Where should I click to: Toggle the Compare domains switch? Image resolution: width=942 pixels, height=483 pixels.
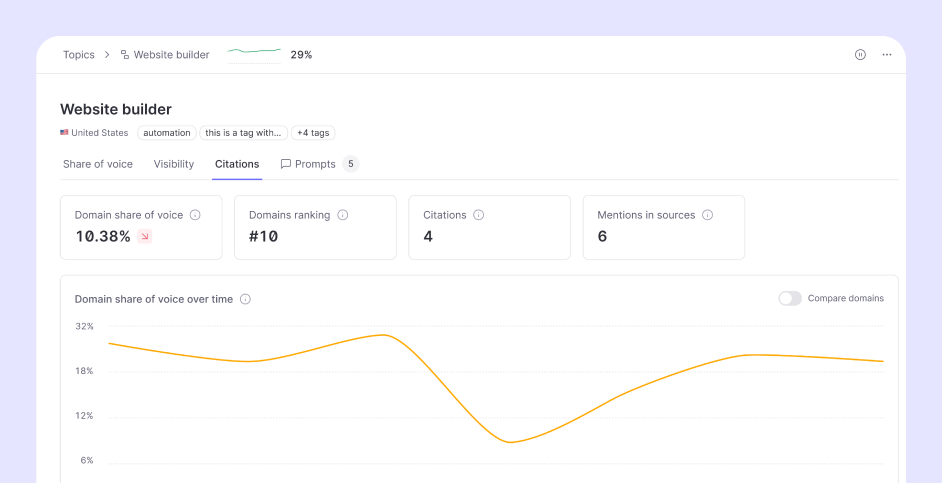coord(790,299)
